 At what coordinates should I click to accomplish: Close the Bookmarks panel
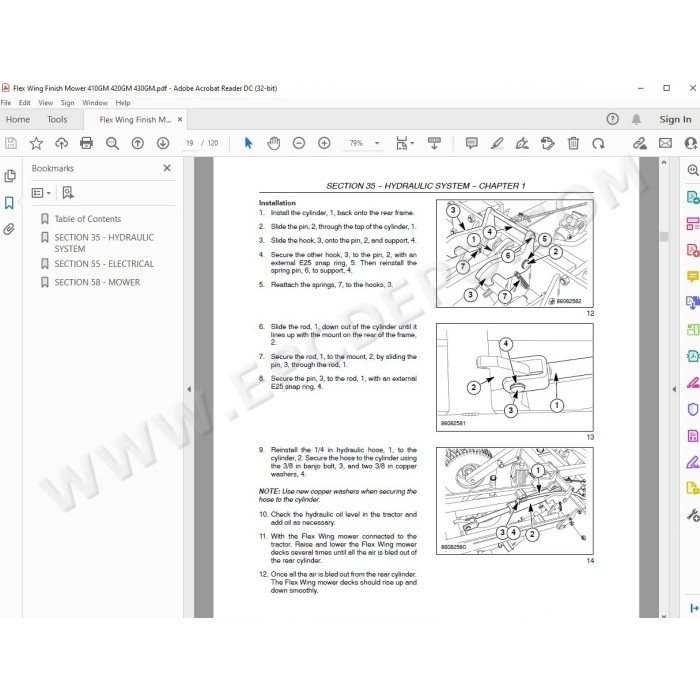(x=167, y=168)
